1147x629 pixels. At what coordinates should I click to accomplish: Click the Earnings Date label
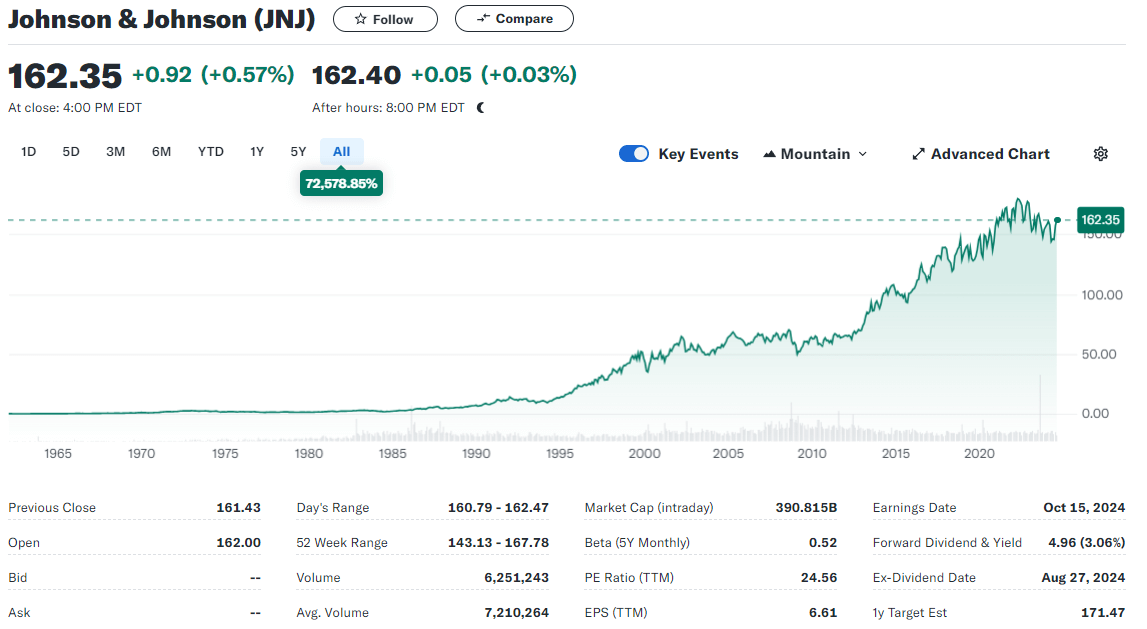(914, 508)
